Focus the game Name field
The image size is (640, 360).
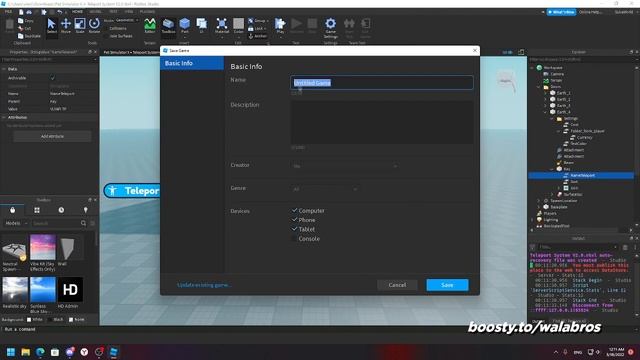[x=382, y=82]
